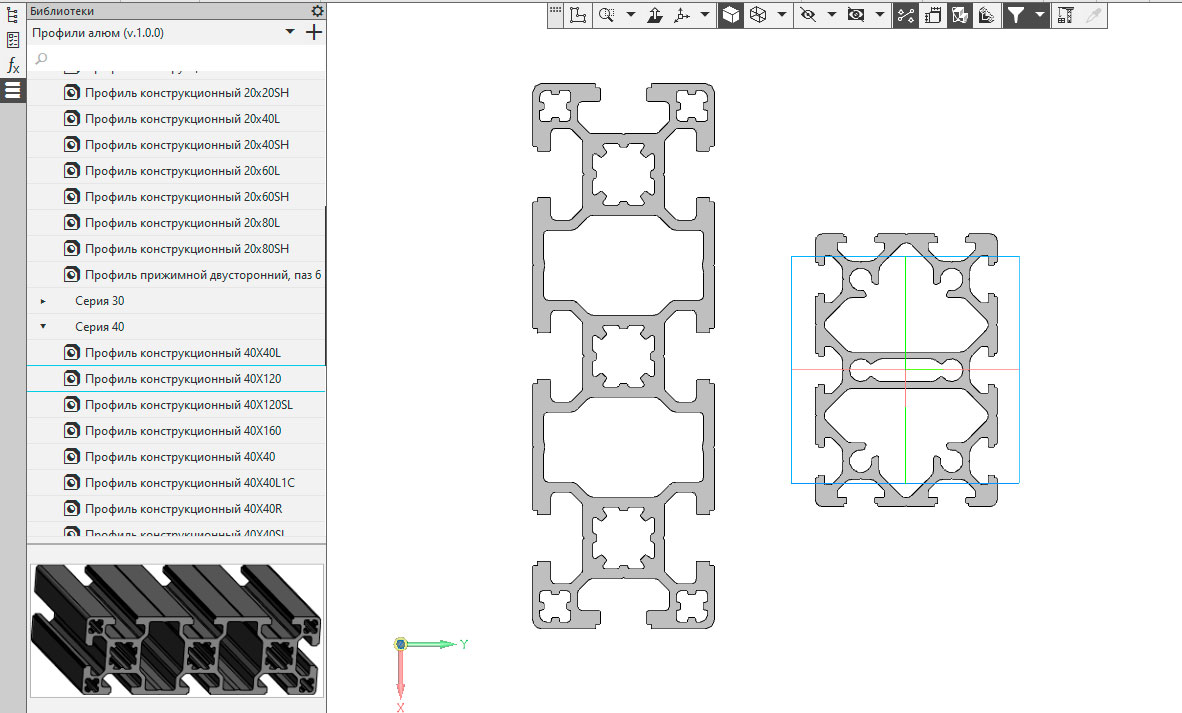The height and width of the screenshot is (713, 1182).
Task: Open the library selector dropdown arrow
Action: tap(289, 32)
